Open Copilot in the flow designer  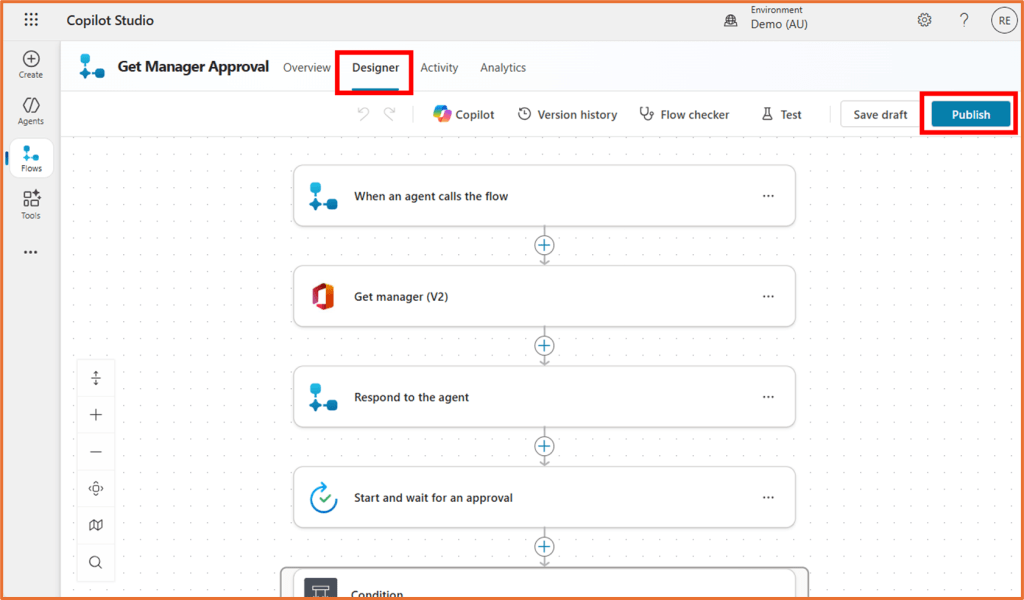(463, 114)
